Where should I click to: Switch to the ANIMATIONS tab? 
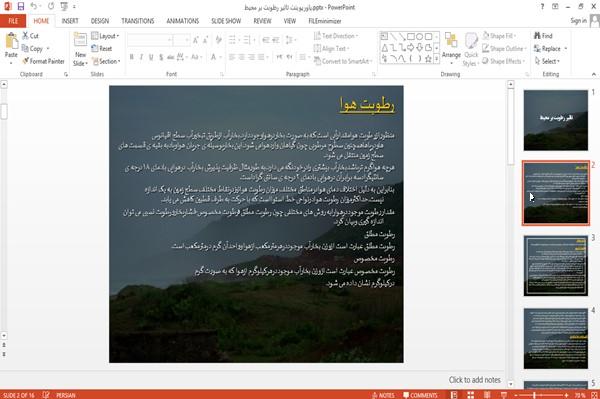click(x=183, y=21)
